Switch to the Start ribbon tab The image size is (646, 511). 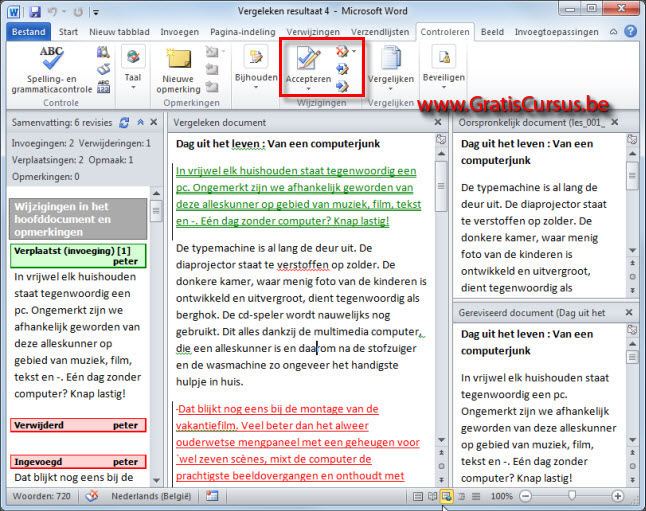(68, 32)
